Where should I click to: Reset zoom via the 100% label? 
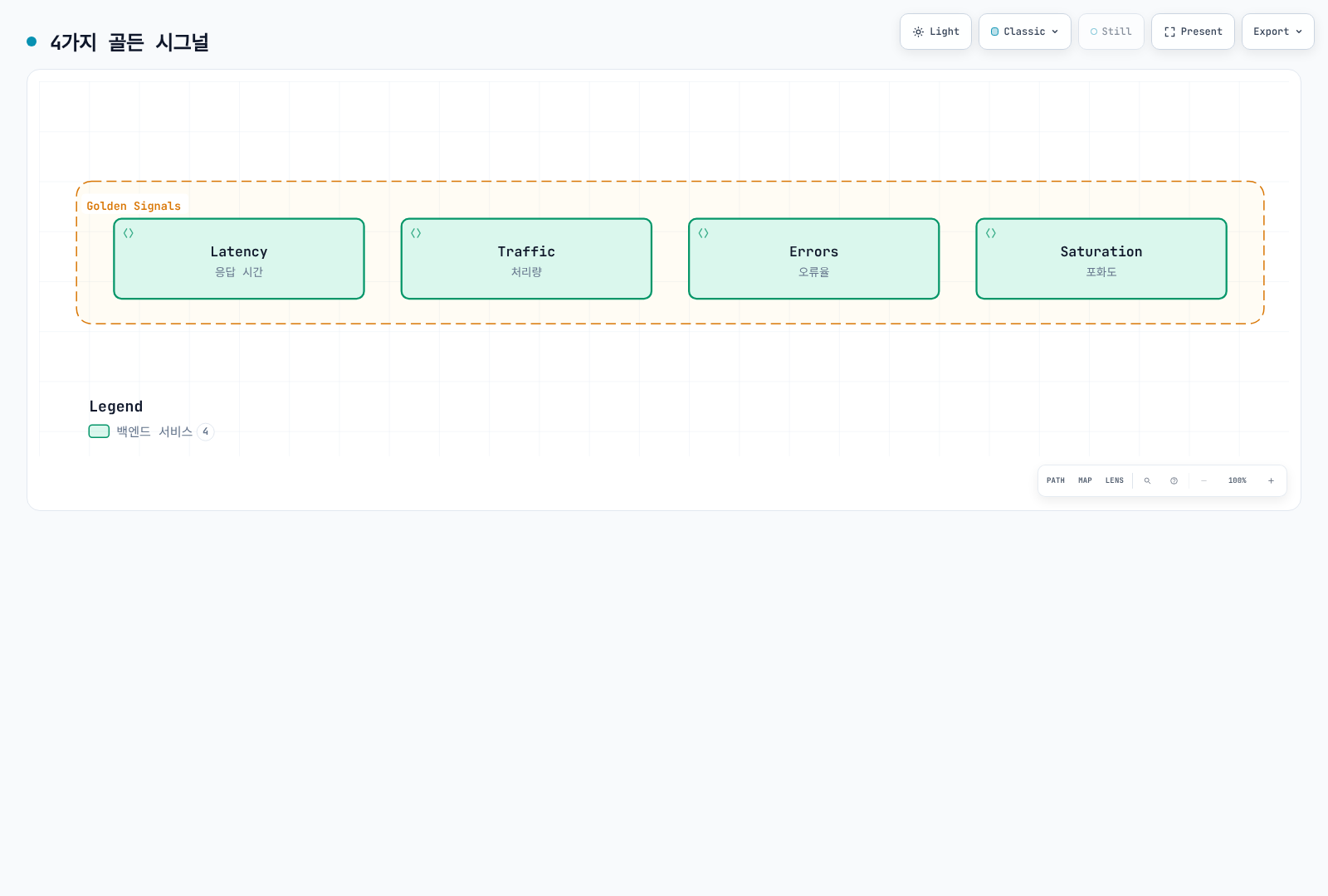coord(1238,480)
